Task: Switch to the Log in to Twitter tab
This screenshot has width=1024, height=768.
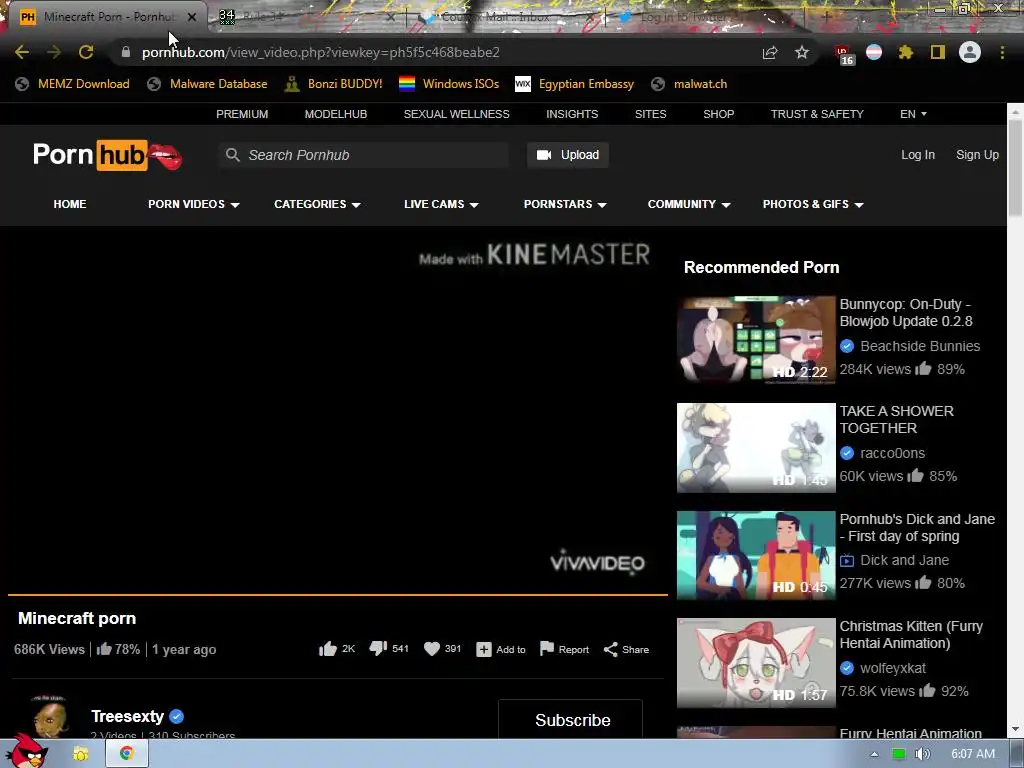Action: (705, 17)
